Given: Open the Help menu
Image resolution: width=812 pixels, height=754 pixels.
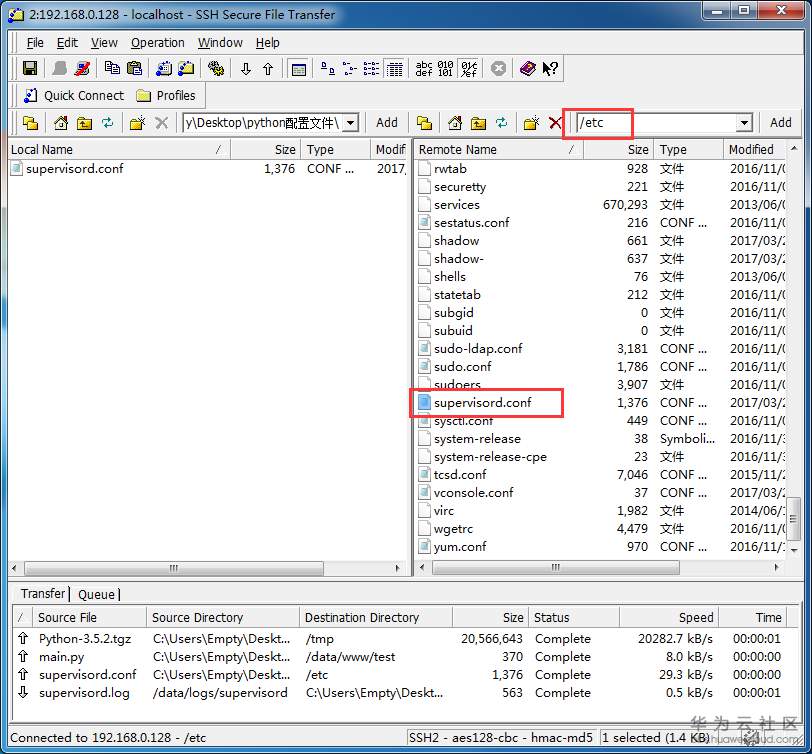Looking at the screenshot, I should tap(267, 42).
